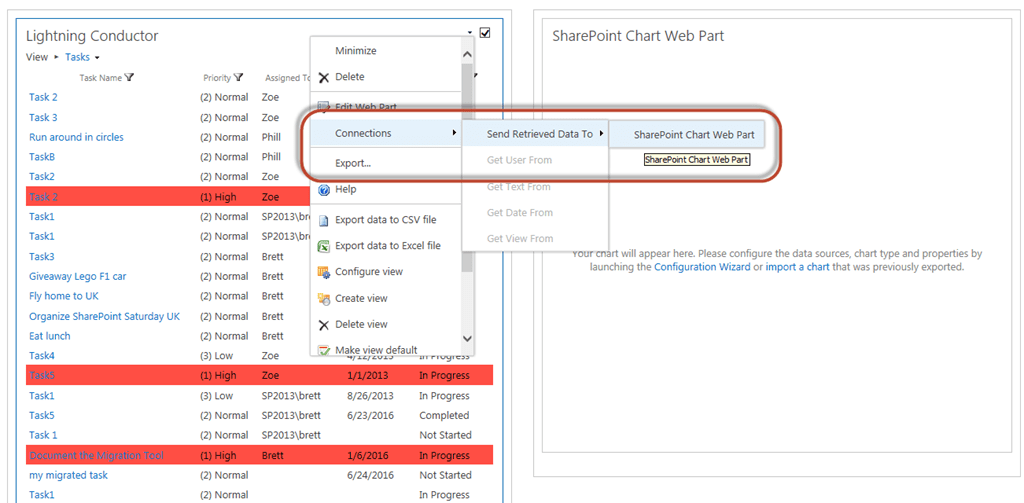Click the web part menu scrollbar thumb
The height and width of the screenshot is (503, 1024).
click(x=467, y=167)
